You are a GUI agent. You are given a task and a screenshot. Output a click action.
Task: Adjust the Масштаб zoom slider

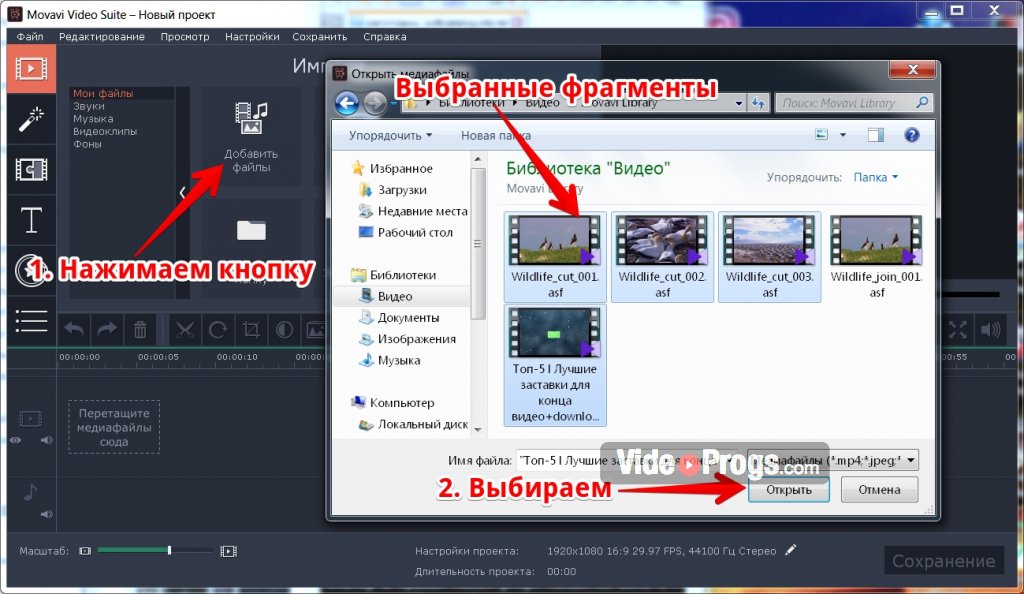(x=154, y=551)
